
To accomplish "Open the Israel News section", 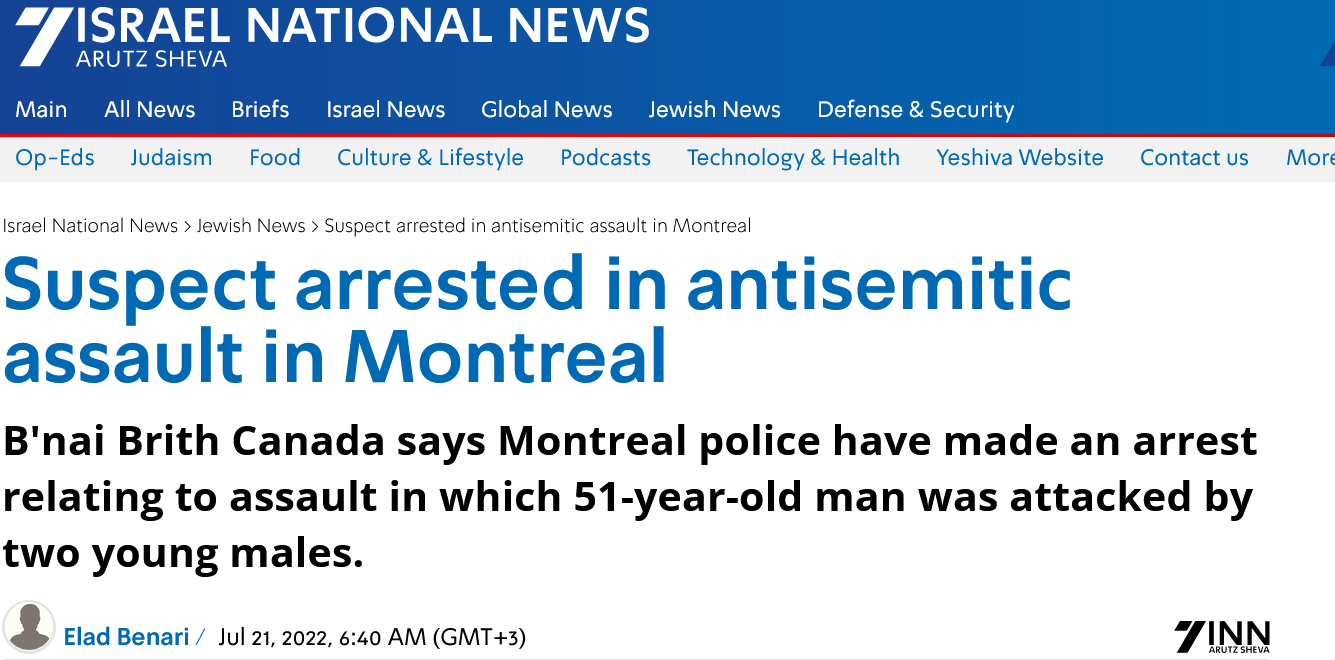I will tap(385, 110).
